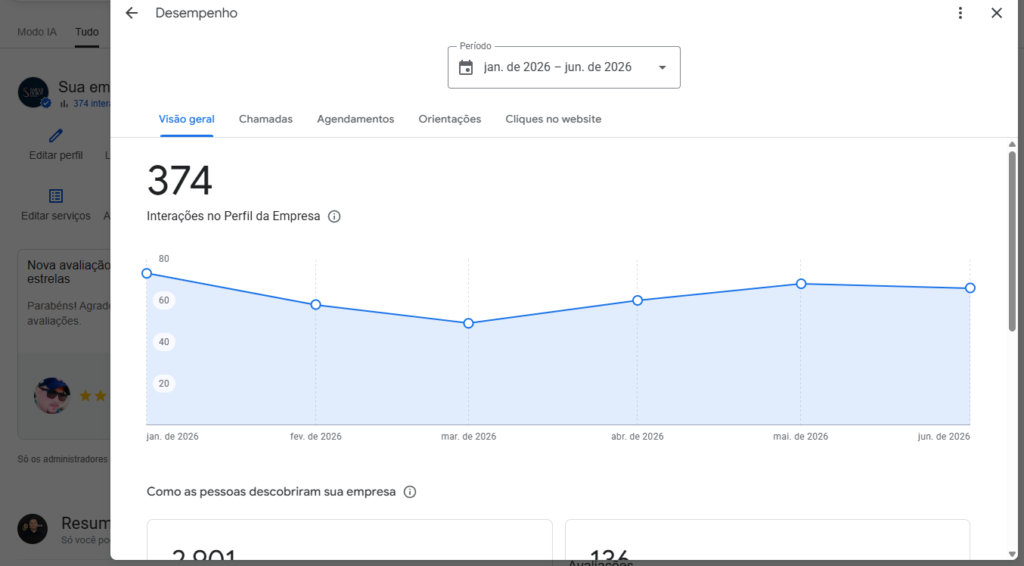Click the mar. de 2026 x-axis label
Viewport: 1024px width, 566px height.
(468, 436)
